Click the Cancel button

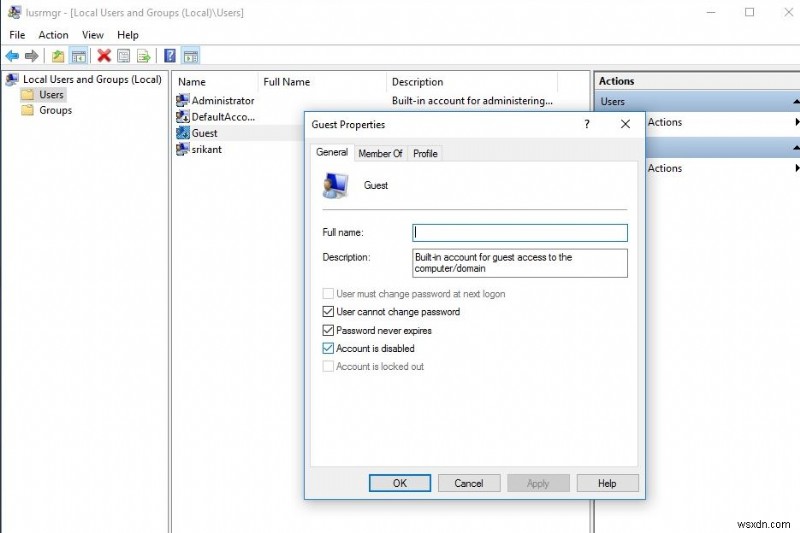pyautogui.click(x=469, y=483)
